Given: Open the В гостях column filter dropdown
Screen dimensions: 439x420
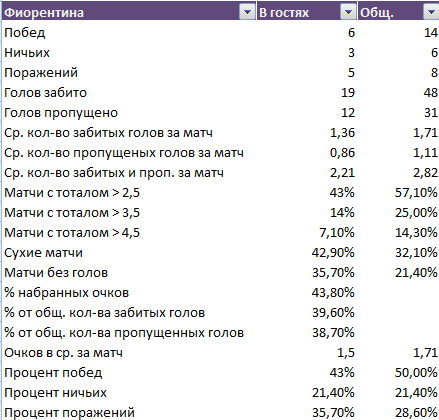Looking at the screenshot, I should (x=348, y=12).
